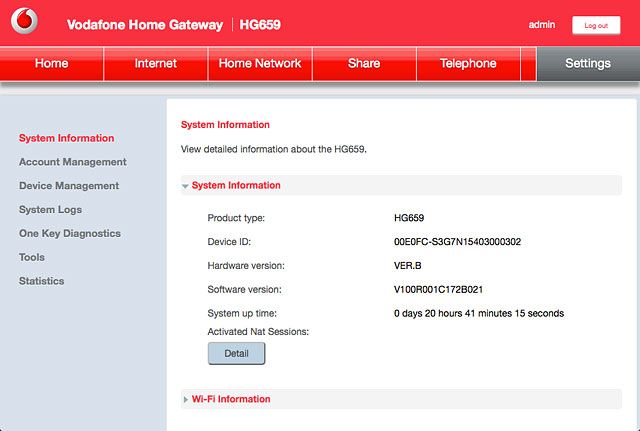View Statistics page
This screenshot has width=640, height=431.
(x=41, y=281)
